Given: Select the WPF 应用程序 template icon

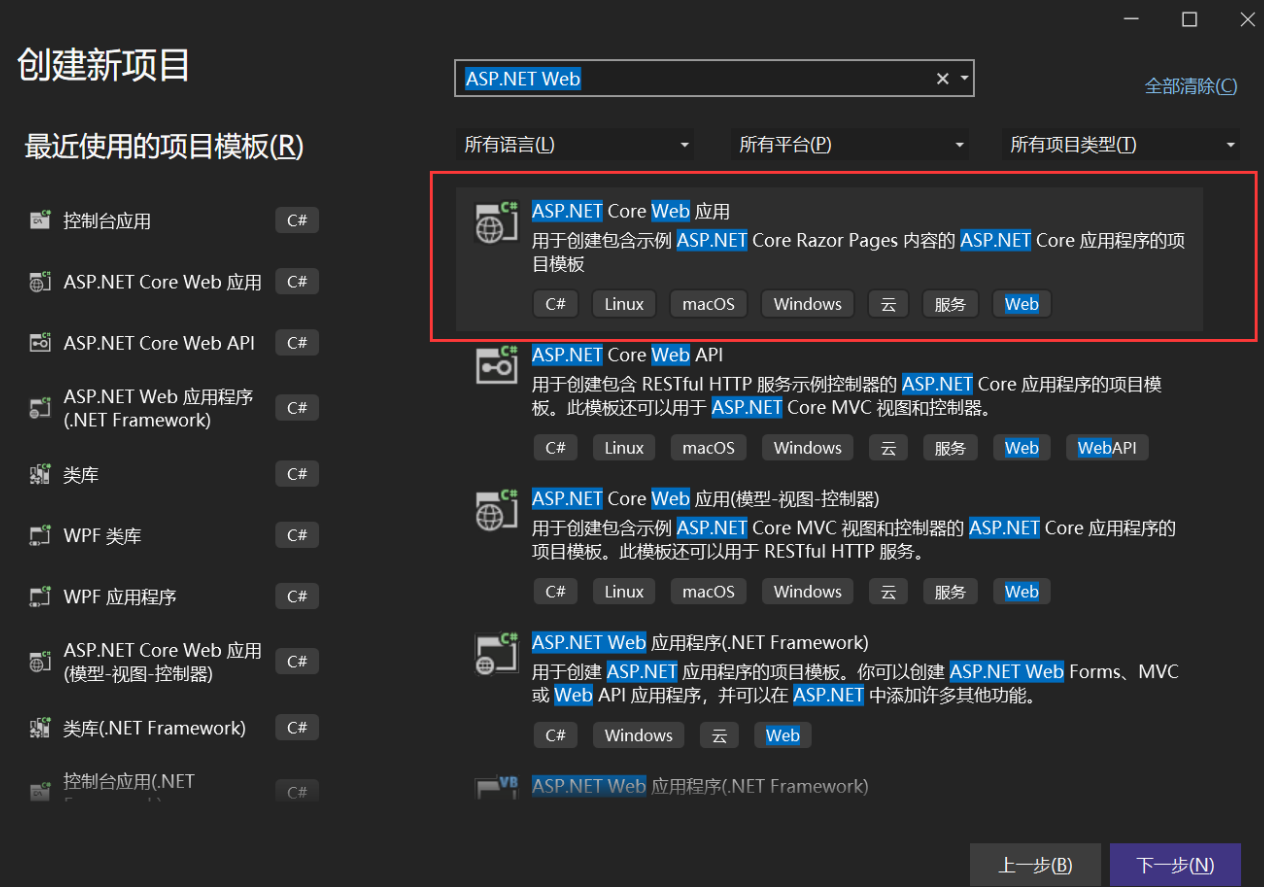Looking at the screenshot, I should (x=40, y=596).
